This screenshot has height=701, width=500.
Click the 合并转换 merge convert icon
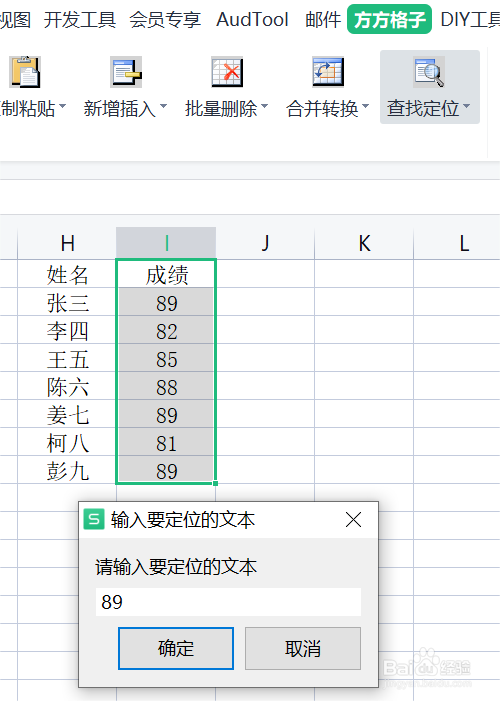[328, 72]
